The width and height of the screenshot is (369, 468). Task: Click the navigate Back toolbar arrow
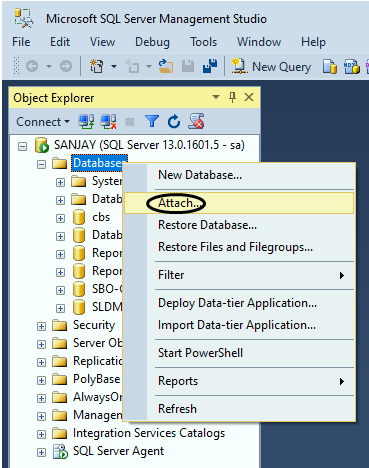pos(32,66)
